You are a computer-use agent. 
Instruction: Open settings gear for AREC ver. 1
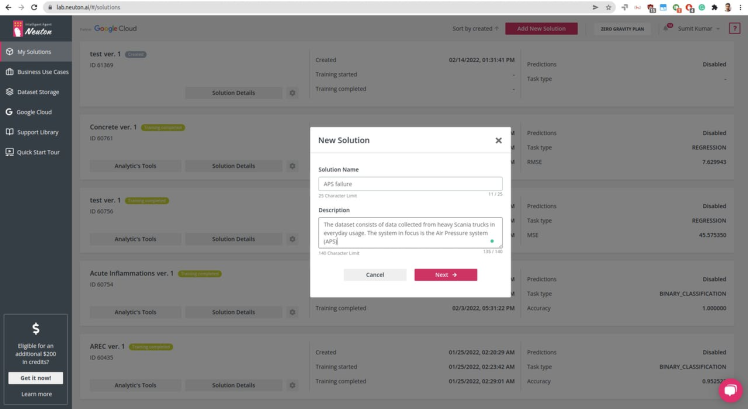(292, 385)
